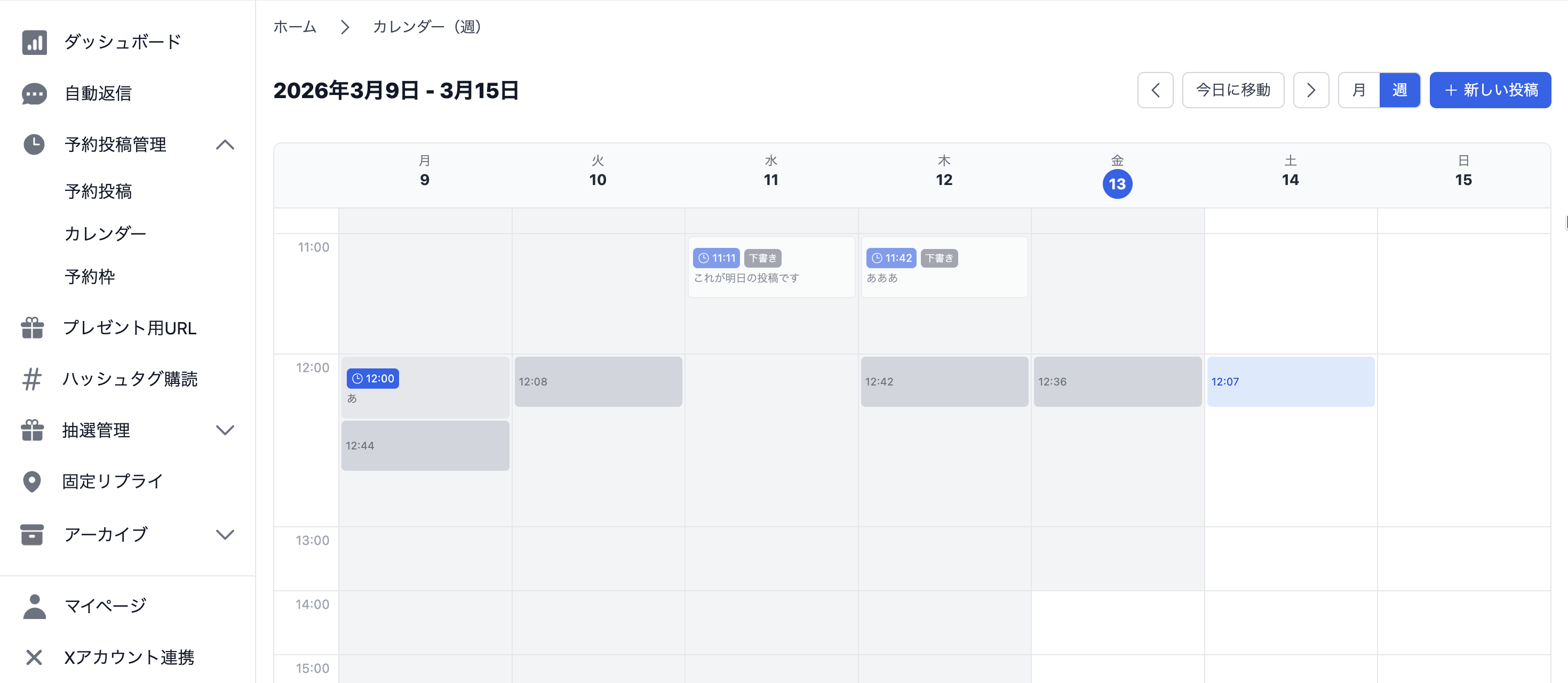Expand the アーカイブ menu chevron

tap(225, 535)
